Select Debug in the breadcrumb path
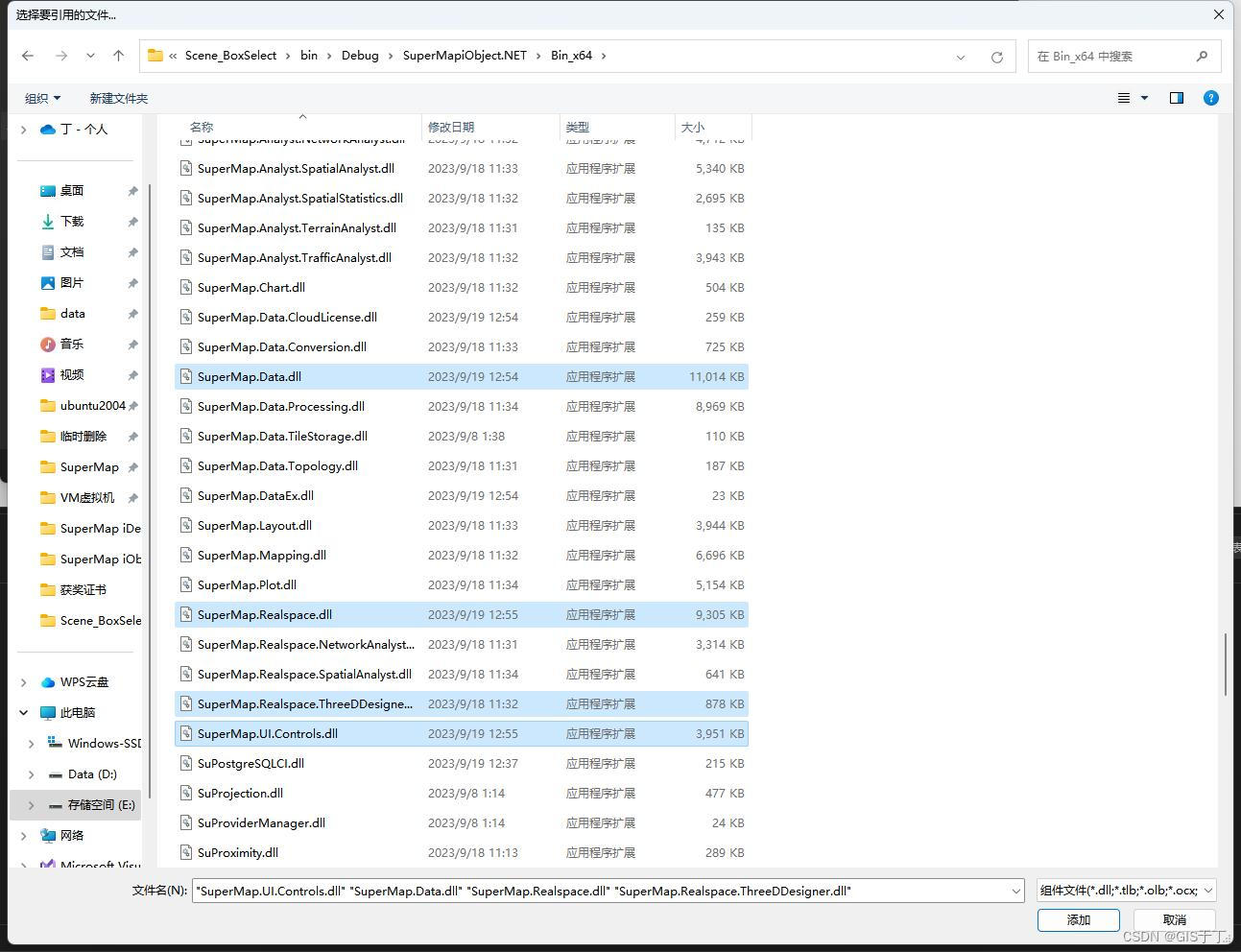Image resolution: width=1241 pixels, height=952 pixels. tap(360, 56)
